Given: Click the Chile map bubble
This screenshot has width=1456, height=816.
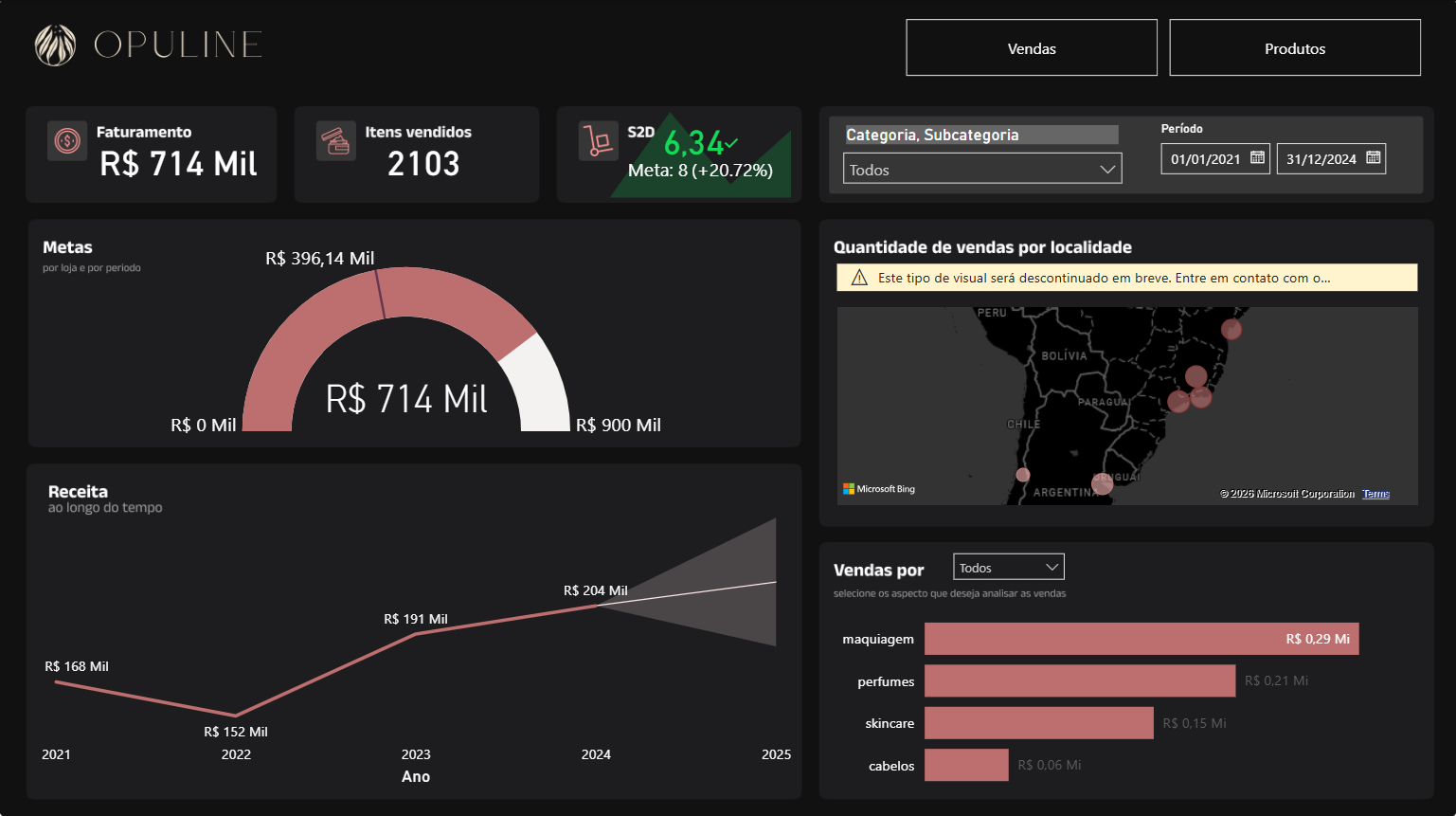Looking at the screenshot, I should click(1022, 475).
